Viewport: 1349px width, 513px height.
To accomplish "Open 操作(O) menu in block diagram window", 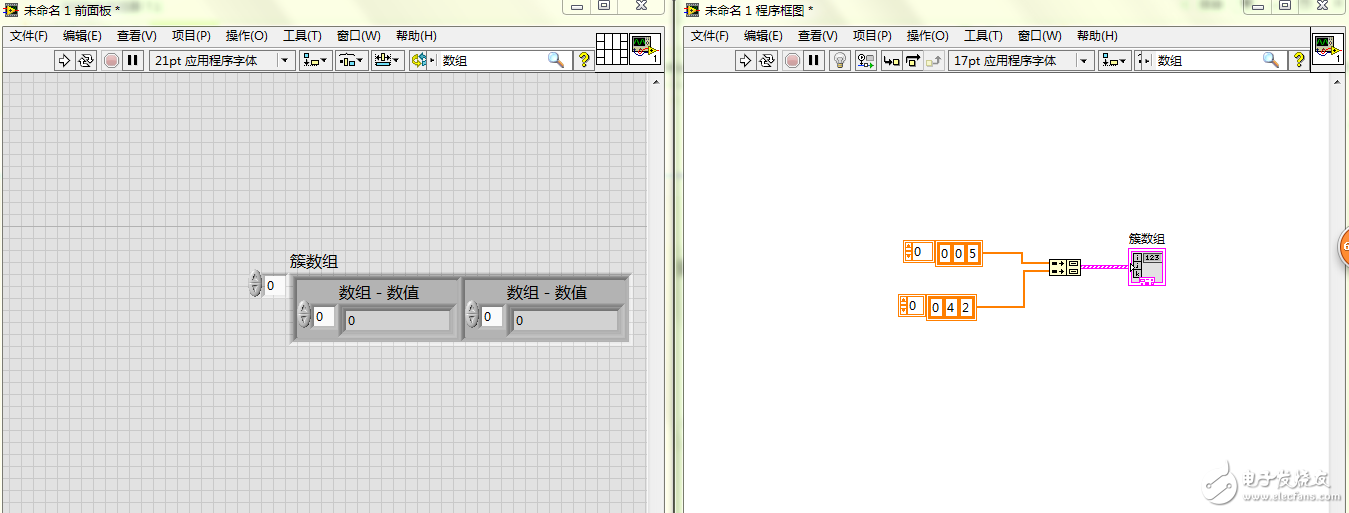I will (x=928, y=35).
